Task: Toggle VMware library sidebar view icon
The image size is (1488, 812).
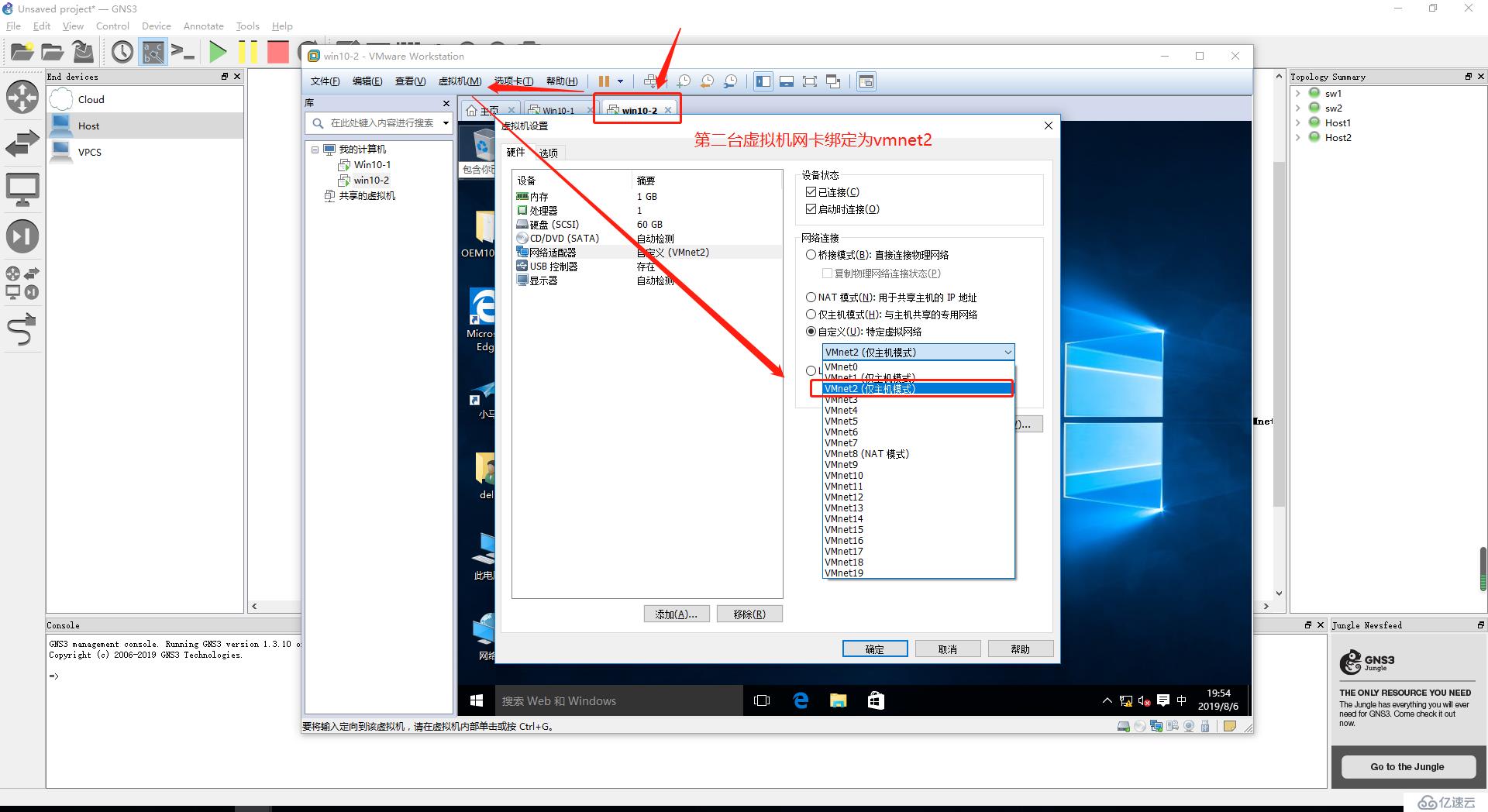Action: (763, 81)
